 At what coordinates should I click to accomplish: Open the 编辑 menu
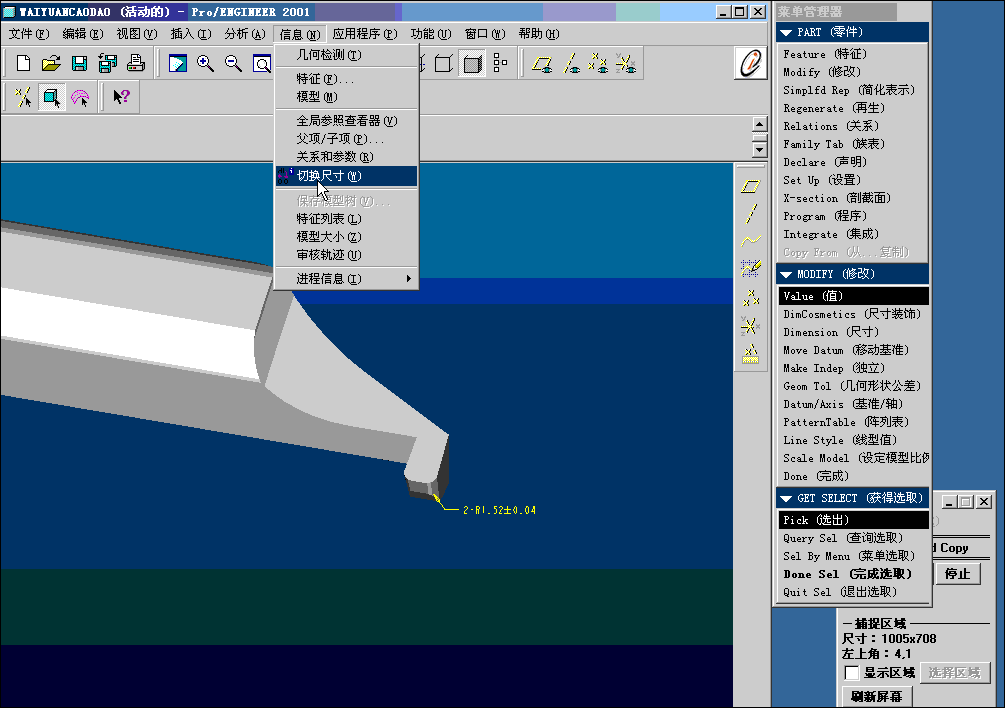[x=83, y=34]
